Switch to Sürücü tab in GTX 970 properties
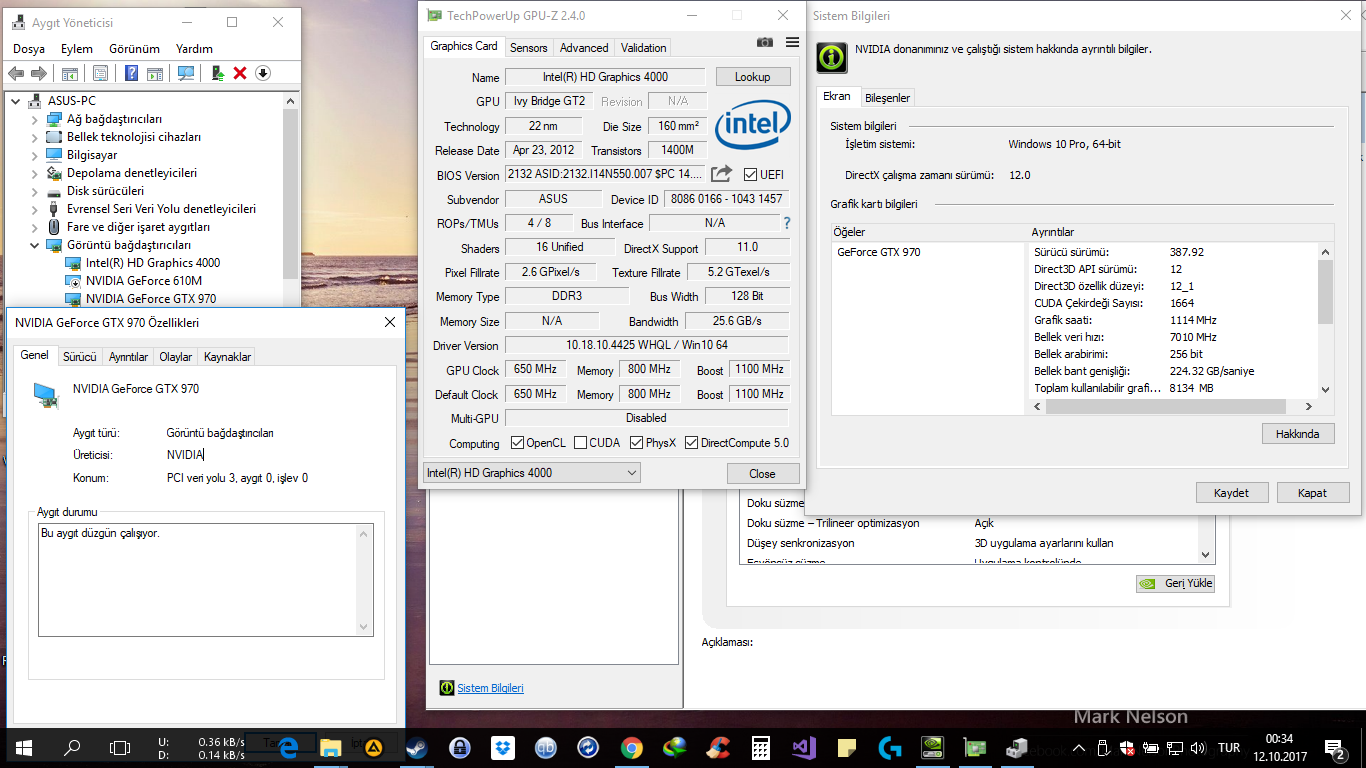Screen dimensions: 1366x768 click(x=79, y=357)
